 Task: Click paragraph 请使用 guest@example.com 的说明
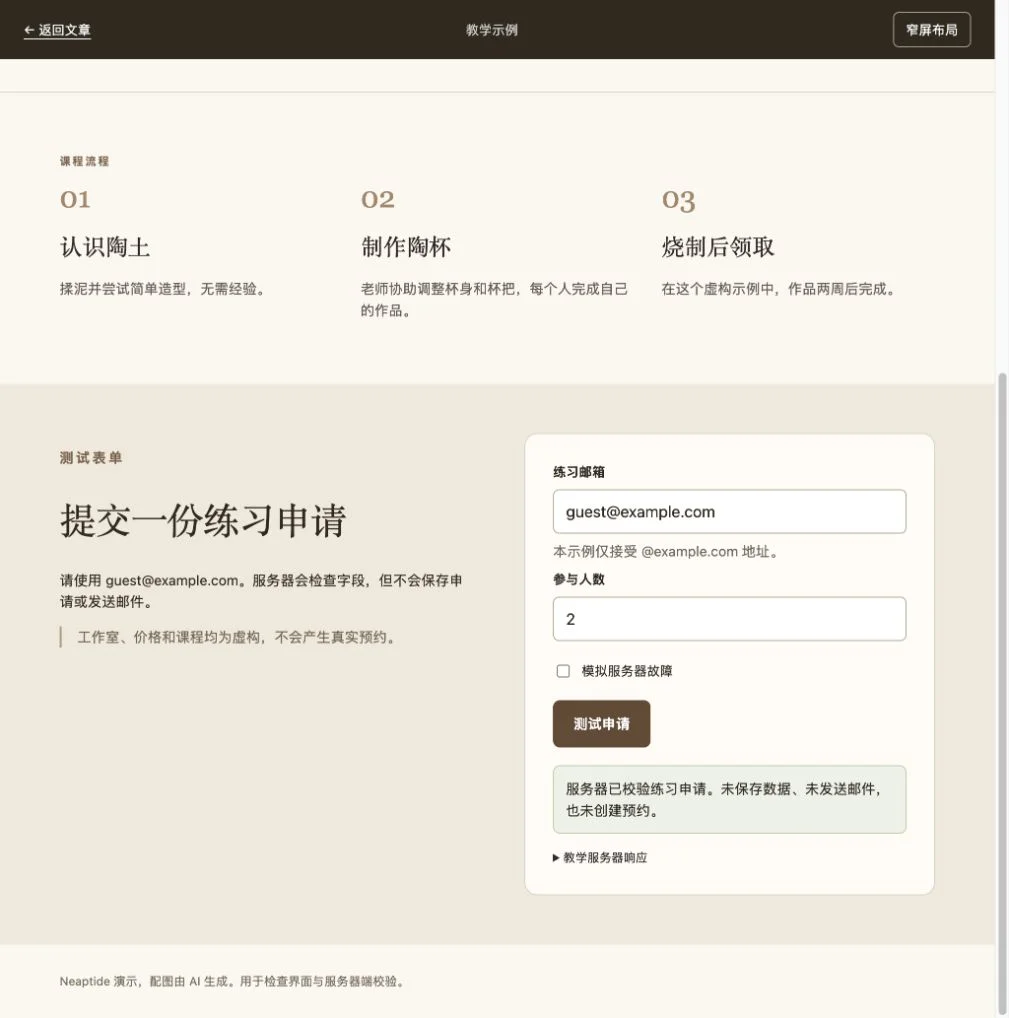click(261, 591)
